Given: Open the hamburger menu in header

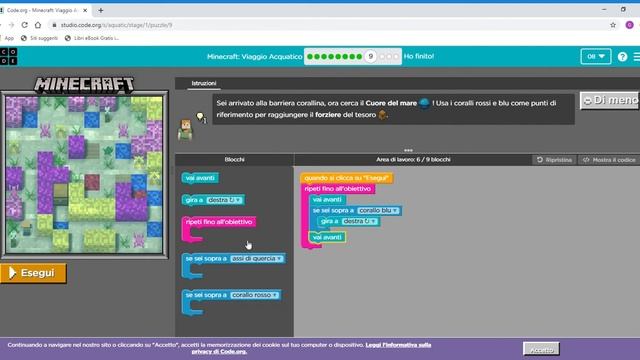Looking at the screenshot, I should coord(636,57).
